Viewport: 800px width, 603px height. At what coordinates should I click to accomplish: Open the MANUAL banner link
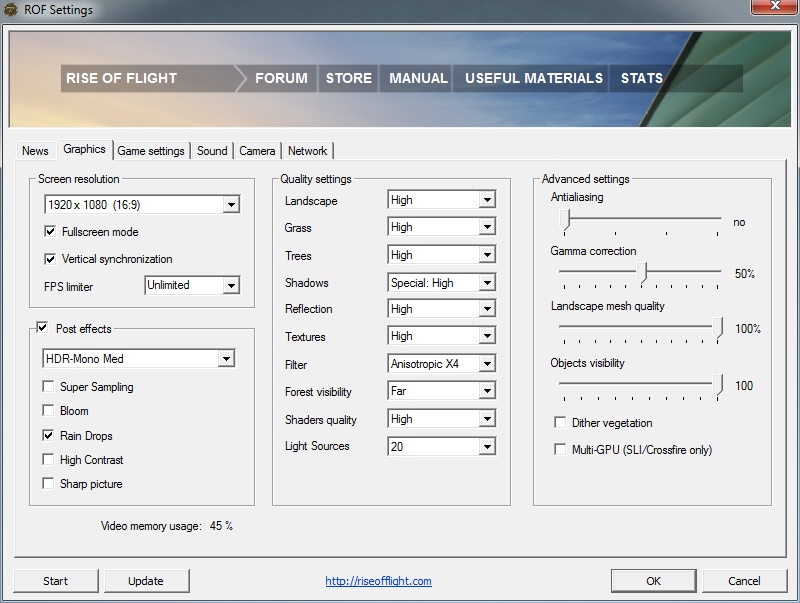click(x=418, y=78)
